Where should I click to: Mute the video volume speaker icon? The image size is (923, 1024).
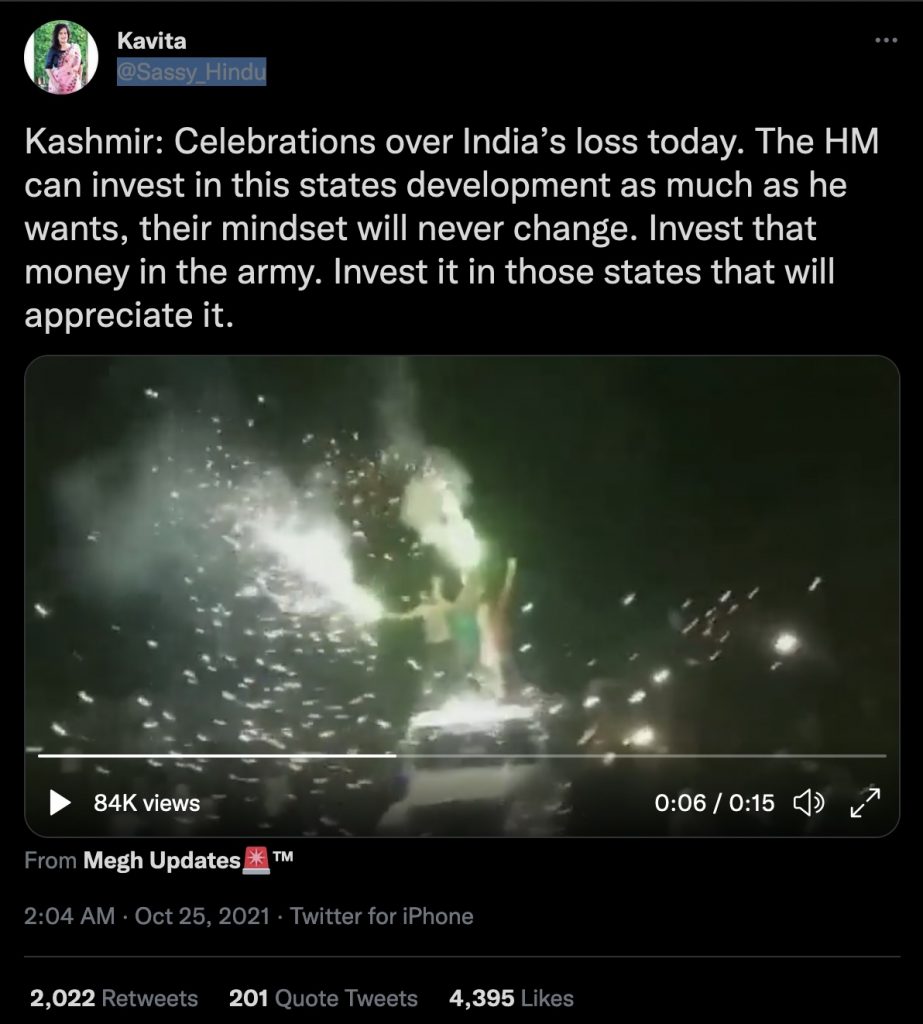pyautogui.click(x=808, y=803)
